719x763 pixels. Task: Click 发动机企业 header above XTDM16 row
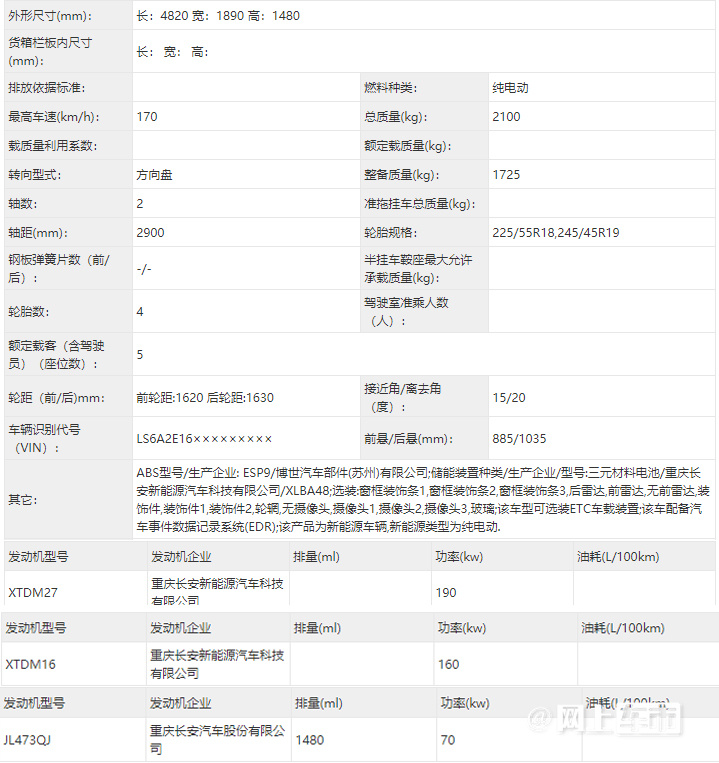180,628
